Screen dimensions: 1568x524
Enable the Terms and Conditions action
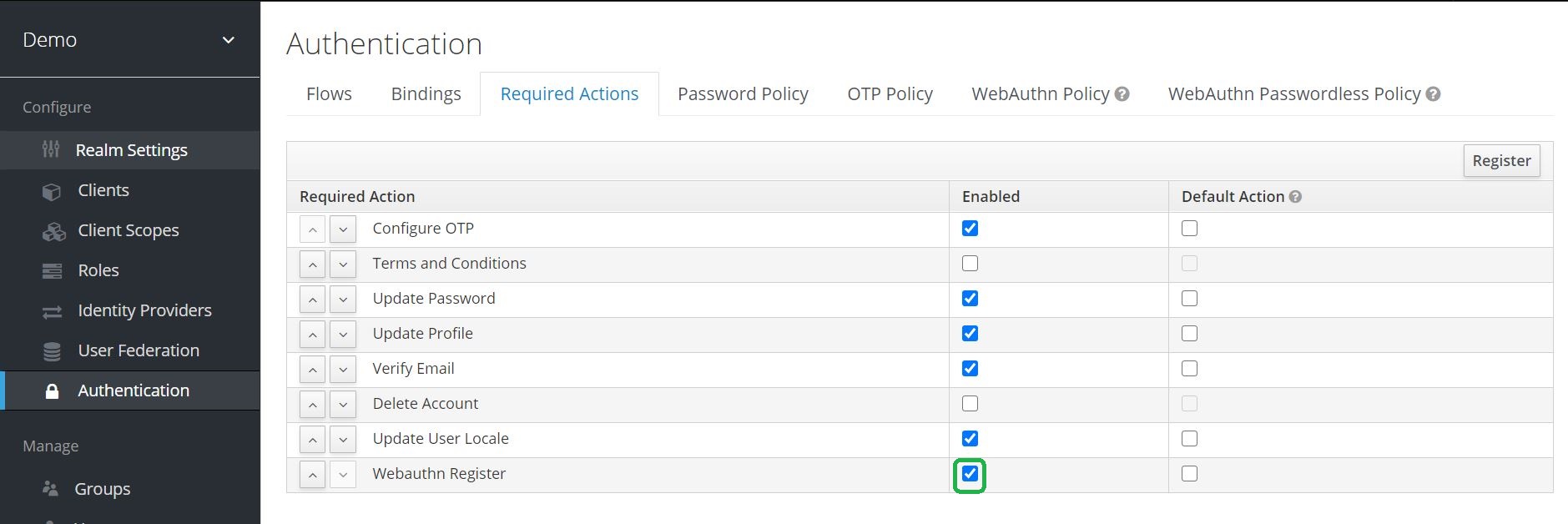[970, 264]
